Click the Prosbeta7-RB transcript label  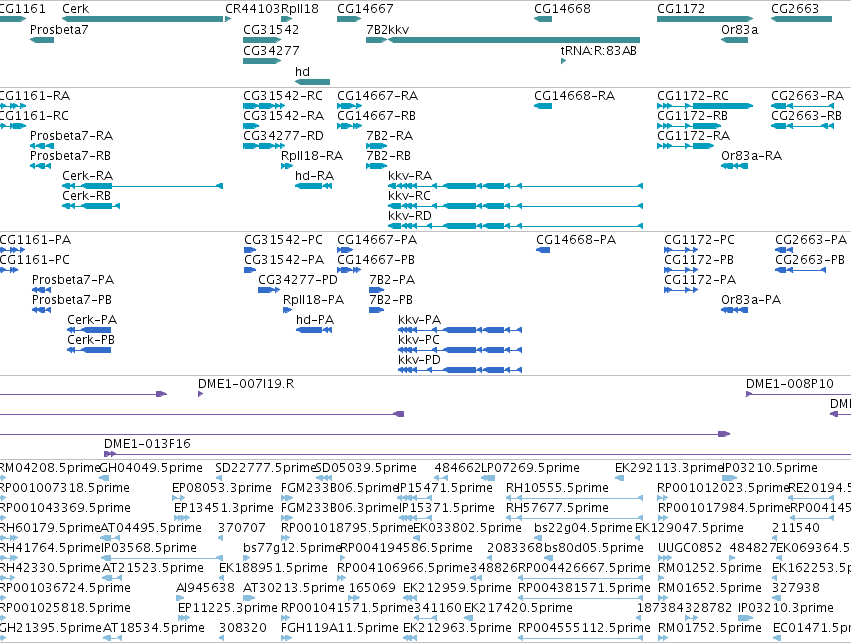70,156
